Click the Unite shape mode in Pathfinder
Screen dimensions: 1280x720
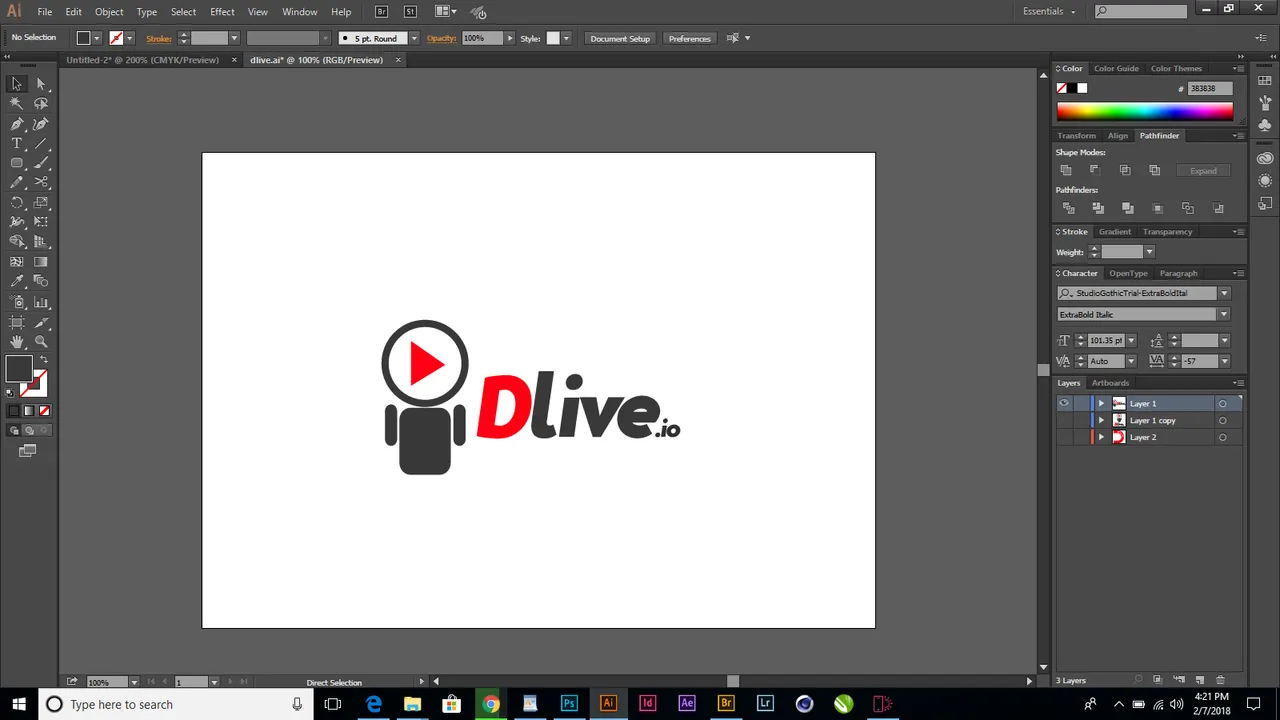[1066, 170]
